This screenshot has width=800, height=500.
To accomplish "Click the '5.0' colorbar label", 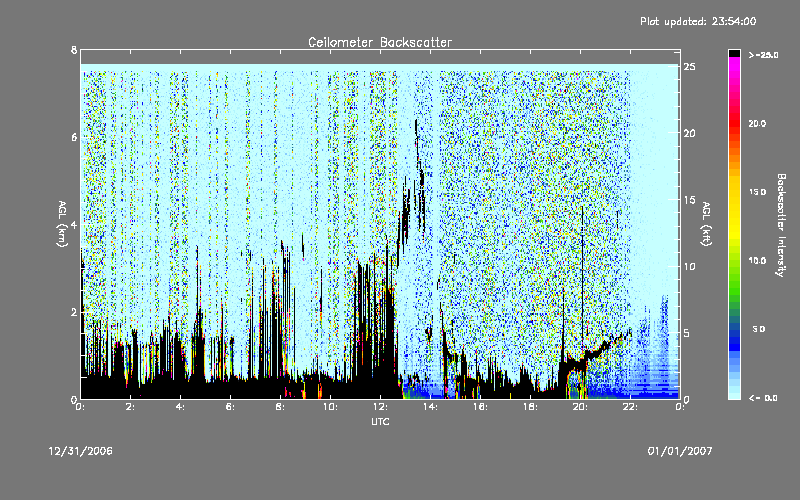I will click(759, 329).
